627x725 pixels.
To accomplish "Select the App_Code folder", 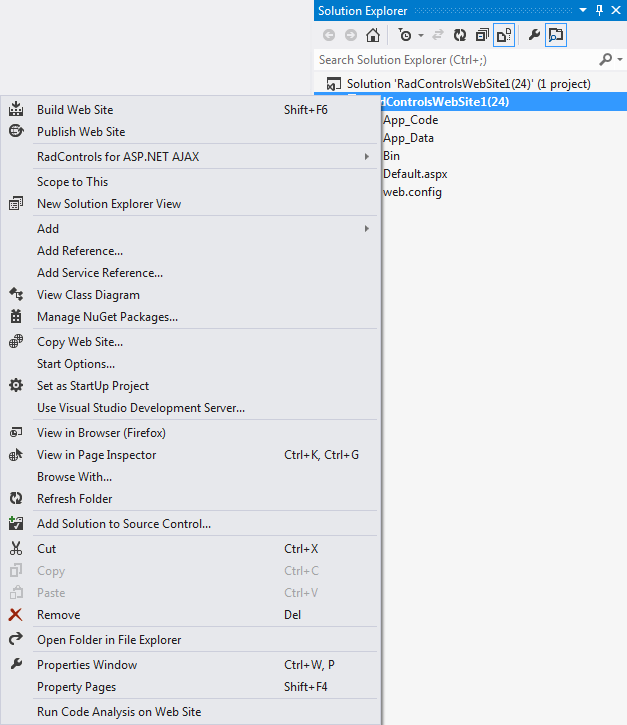I will click(x=410, y=120).
